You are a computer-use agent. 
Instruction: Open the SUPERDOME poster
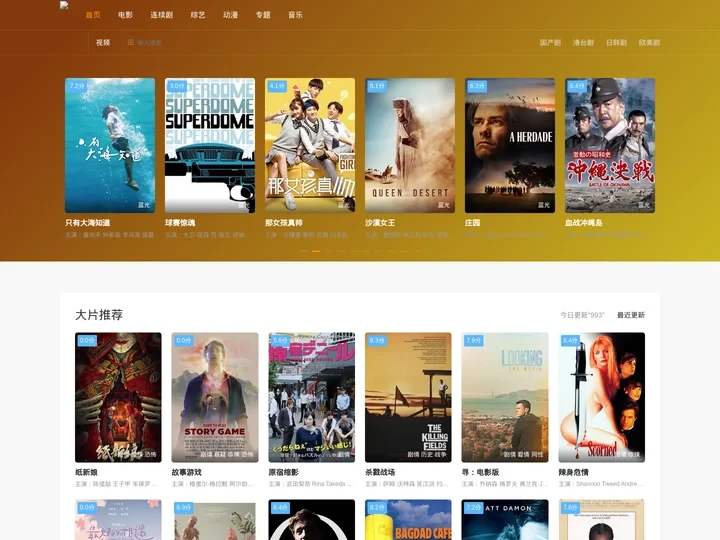(210, 145)
